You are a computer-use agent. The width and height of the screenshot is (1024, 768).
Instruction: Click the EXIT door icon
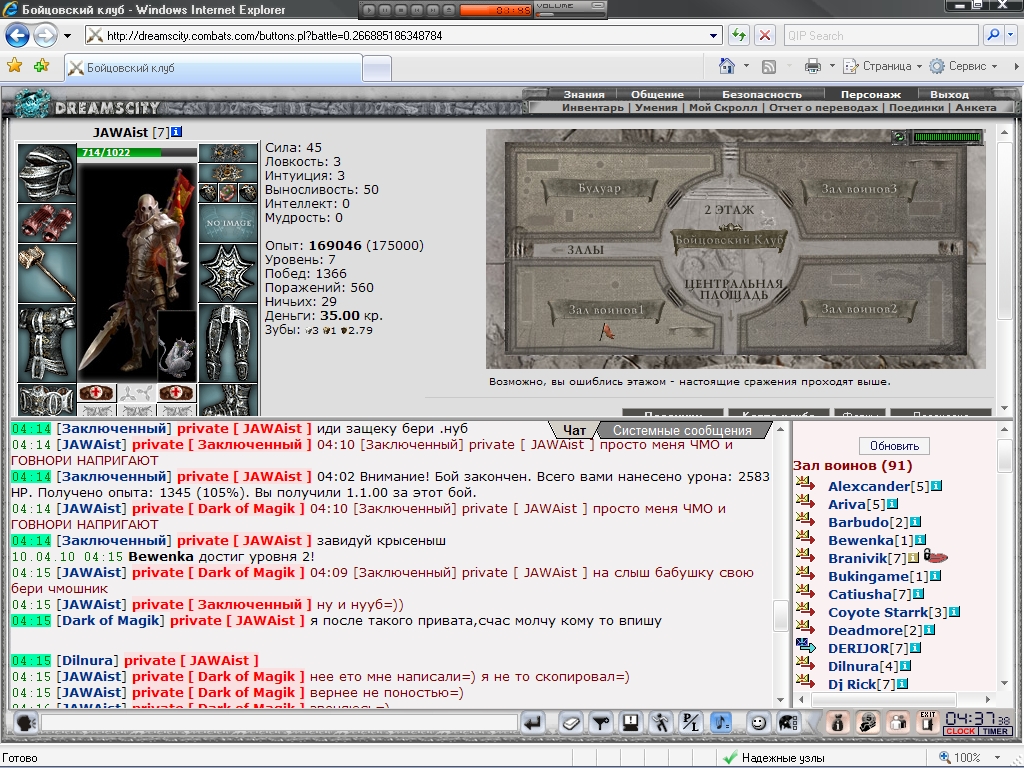click(927, 722)
